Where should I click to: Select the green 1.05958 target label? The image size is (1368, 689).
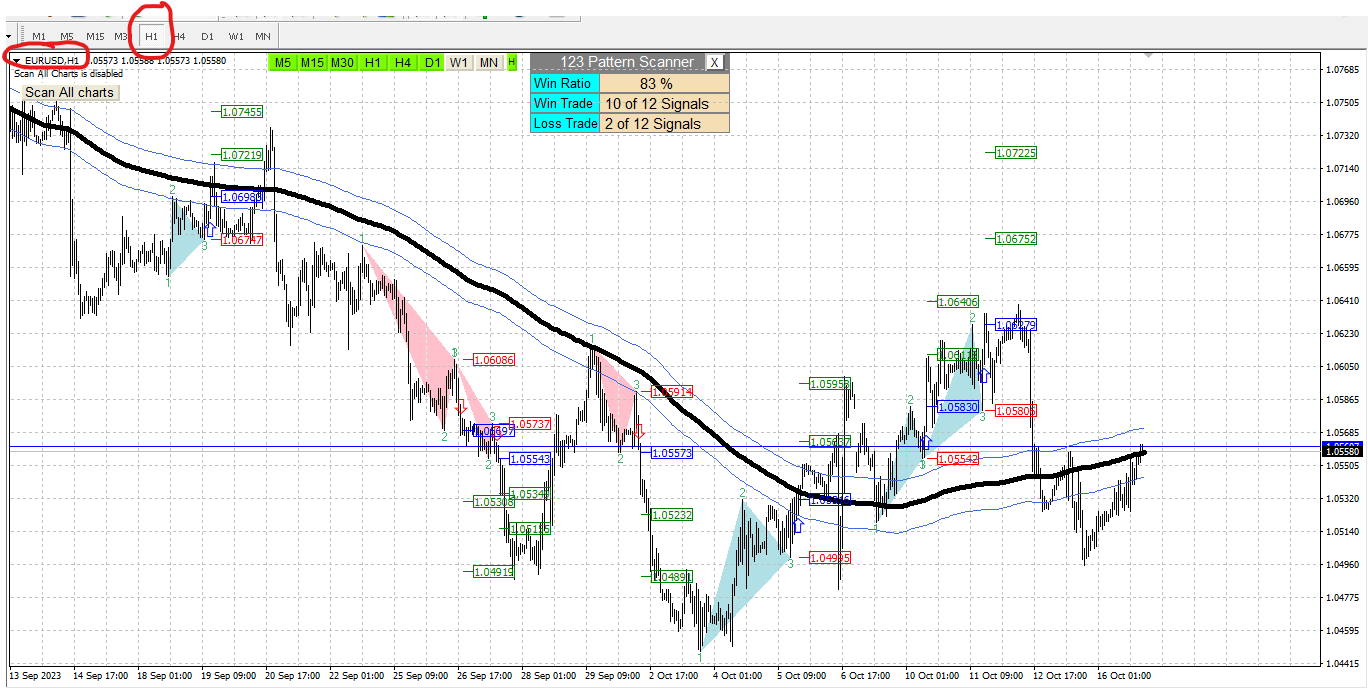(830, 383)
